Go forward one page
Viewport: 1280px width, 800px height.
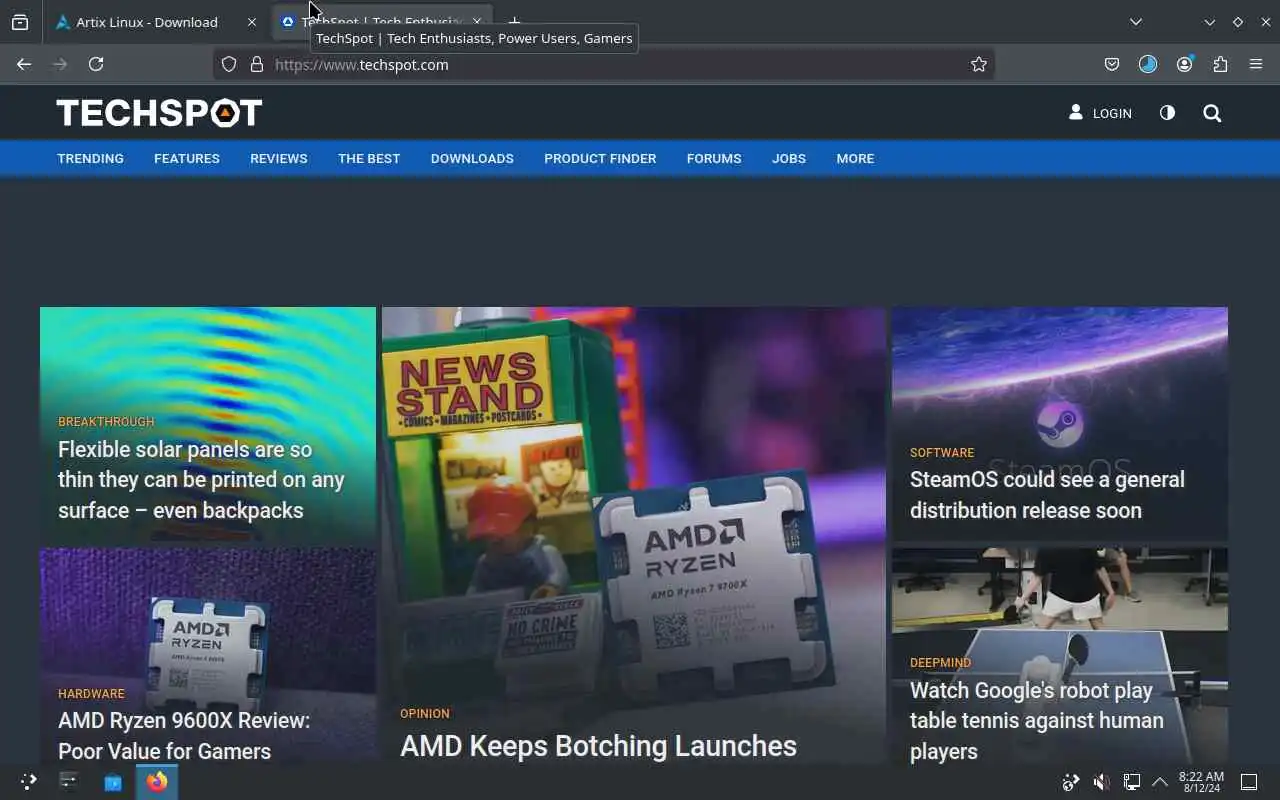point(60,64)
